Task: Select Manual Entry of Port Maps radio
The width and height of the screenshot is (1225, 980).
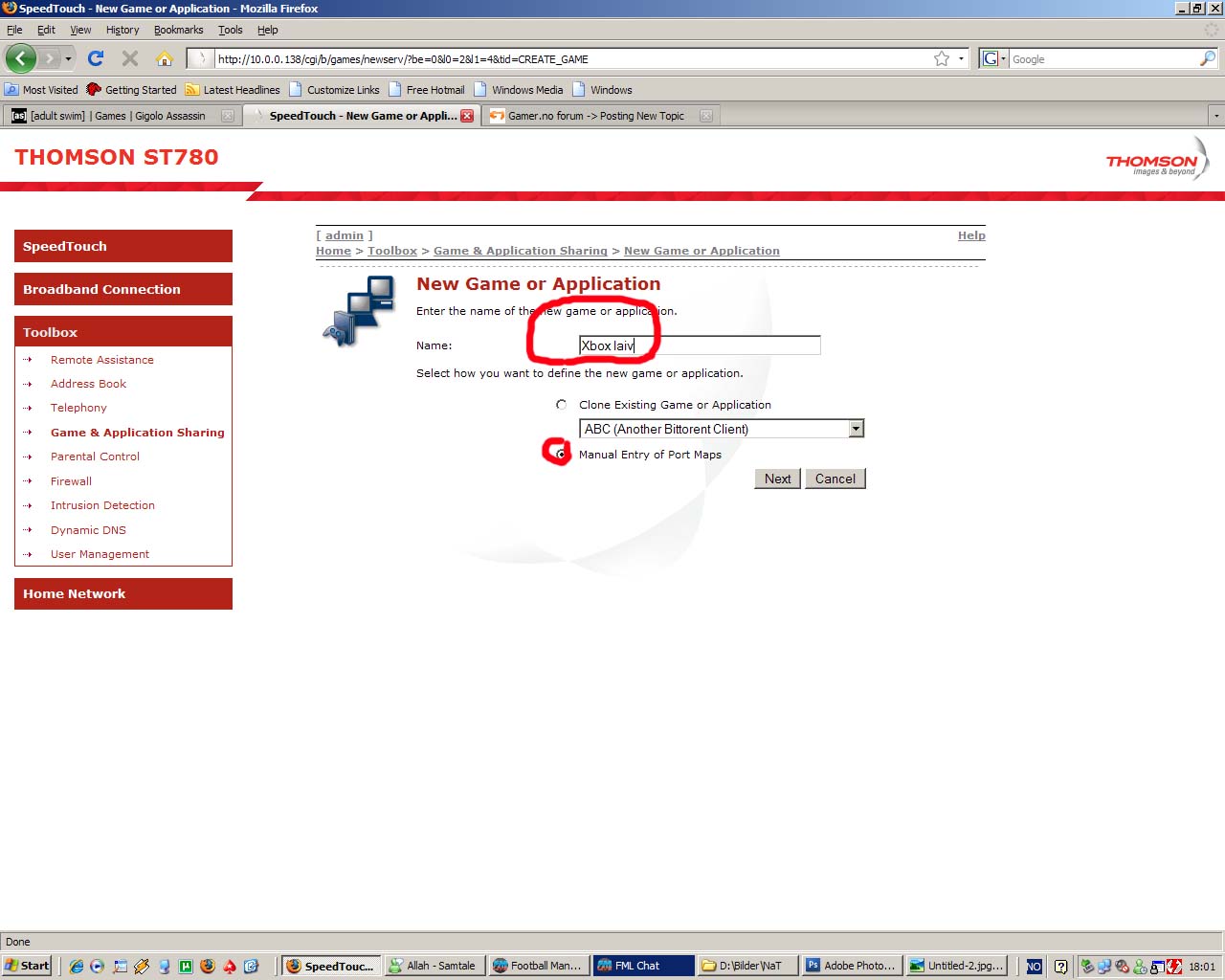Action: [x=561, y=455]
